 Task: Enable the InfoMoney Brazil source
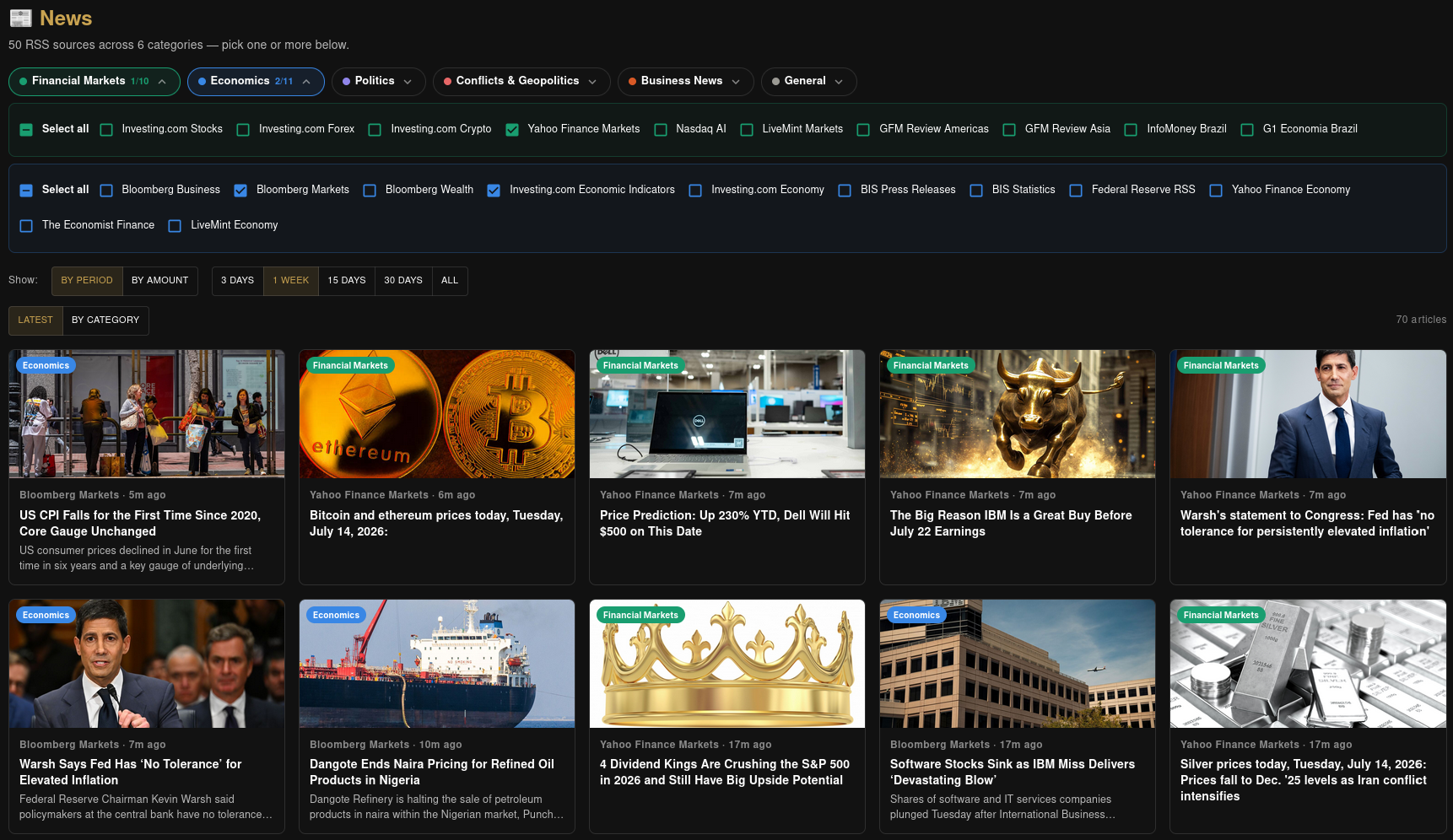(x=1131, y=129)
